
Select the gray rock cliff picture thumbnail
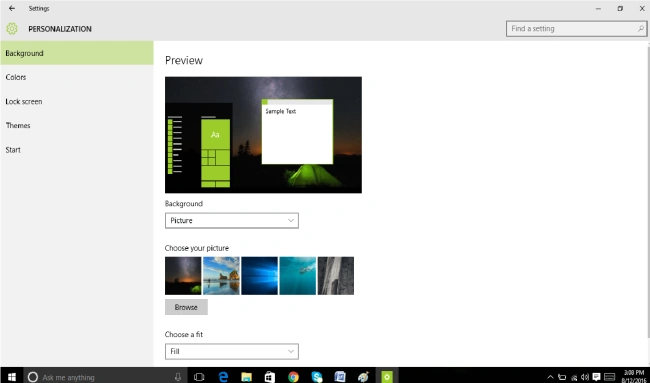tap(335, 276)
